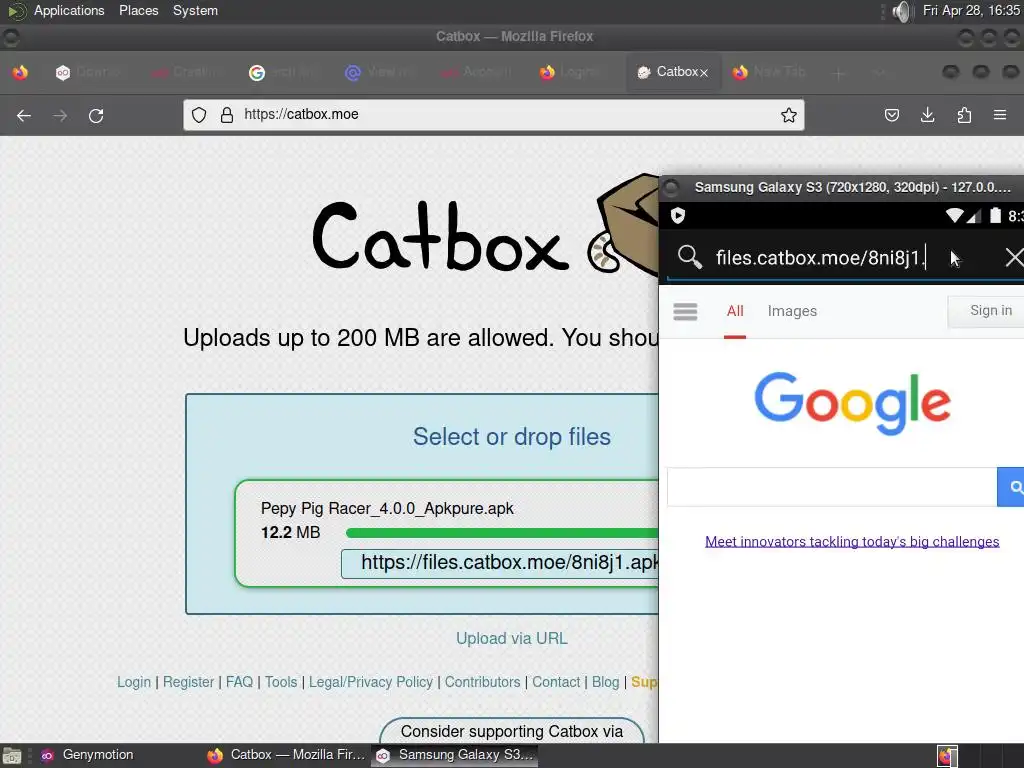
Task: Open the Firefox downloads panel
Action: (x=927, y=116)
